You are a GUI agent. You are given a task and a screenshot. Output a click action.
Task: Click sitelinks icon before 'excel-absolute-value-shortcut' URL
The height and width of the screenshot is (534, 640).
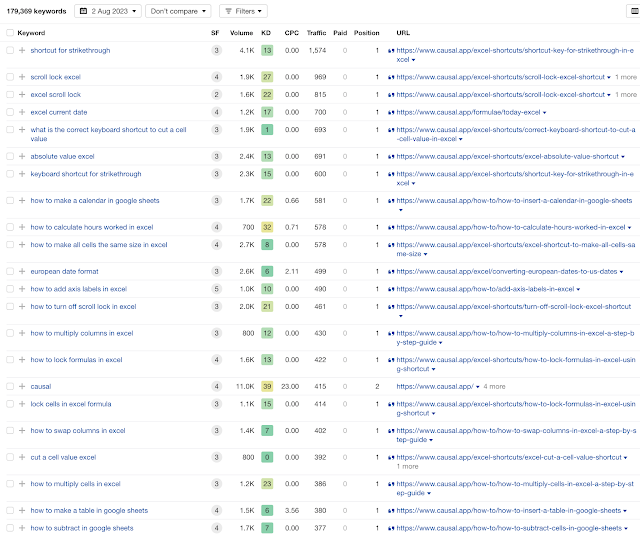(391, 156)
